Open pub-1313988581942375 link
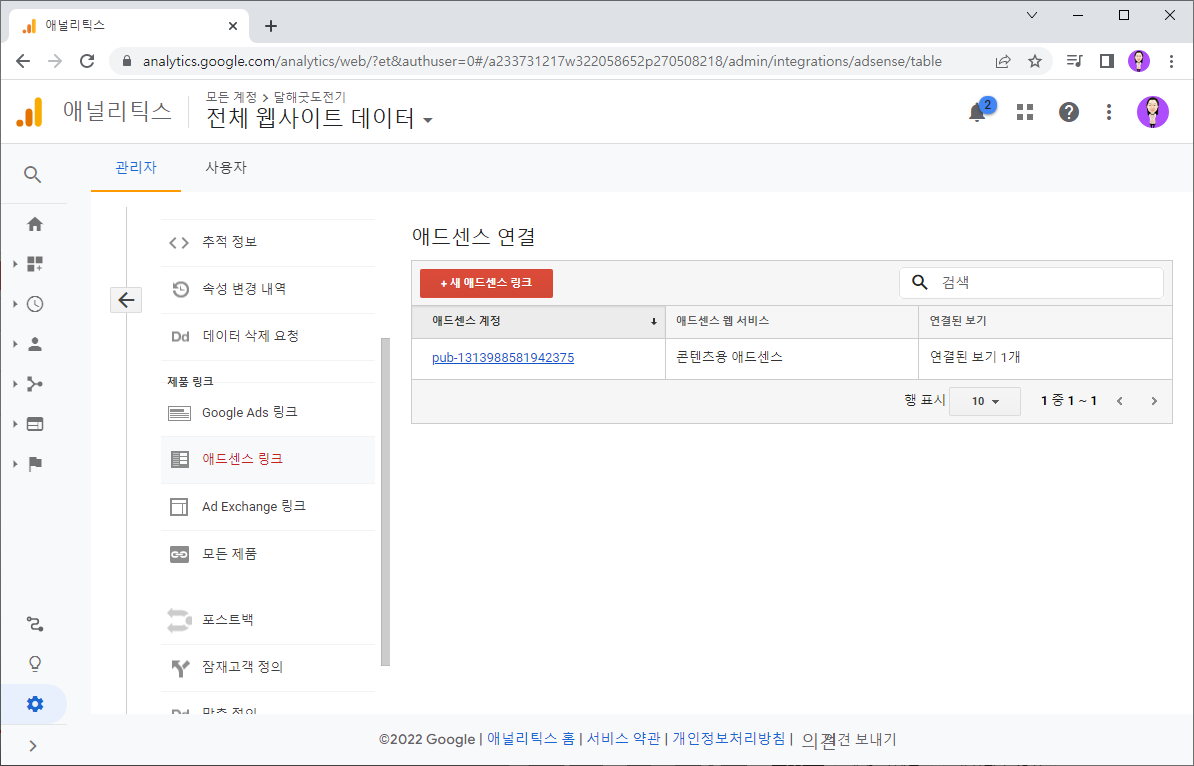 503,358
